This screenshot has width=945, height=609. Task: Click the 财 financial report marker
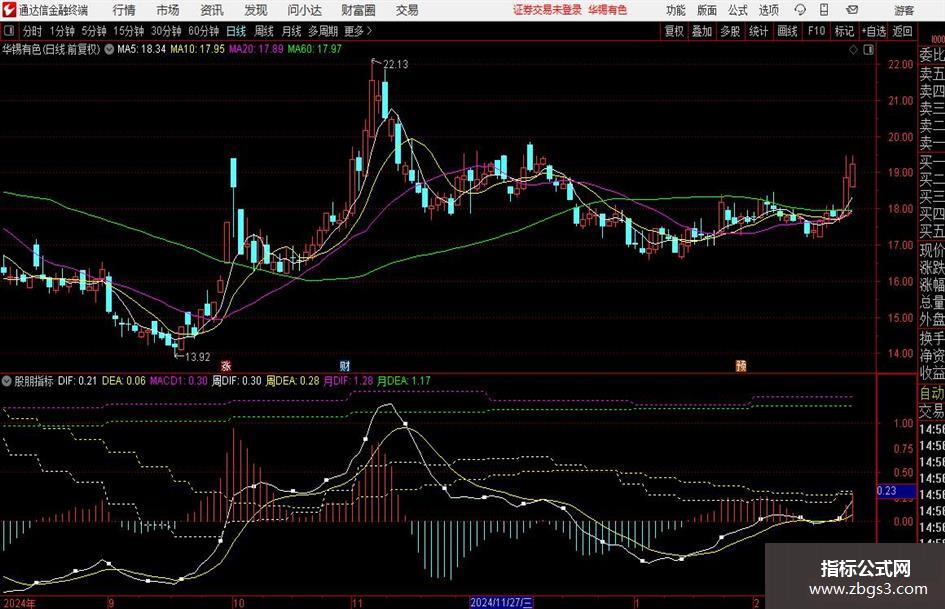[x=345, y=365]
